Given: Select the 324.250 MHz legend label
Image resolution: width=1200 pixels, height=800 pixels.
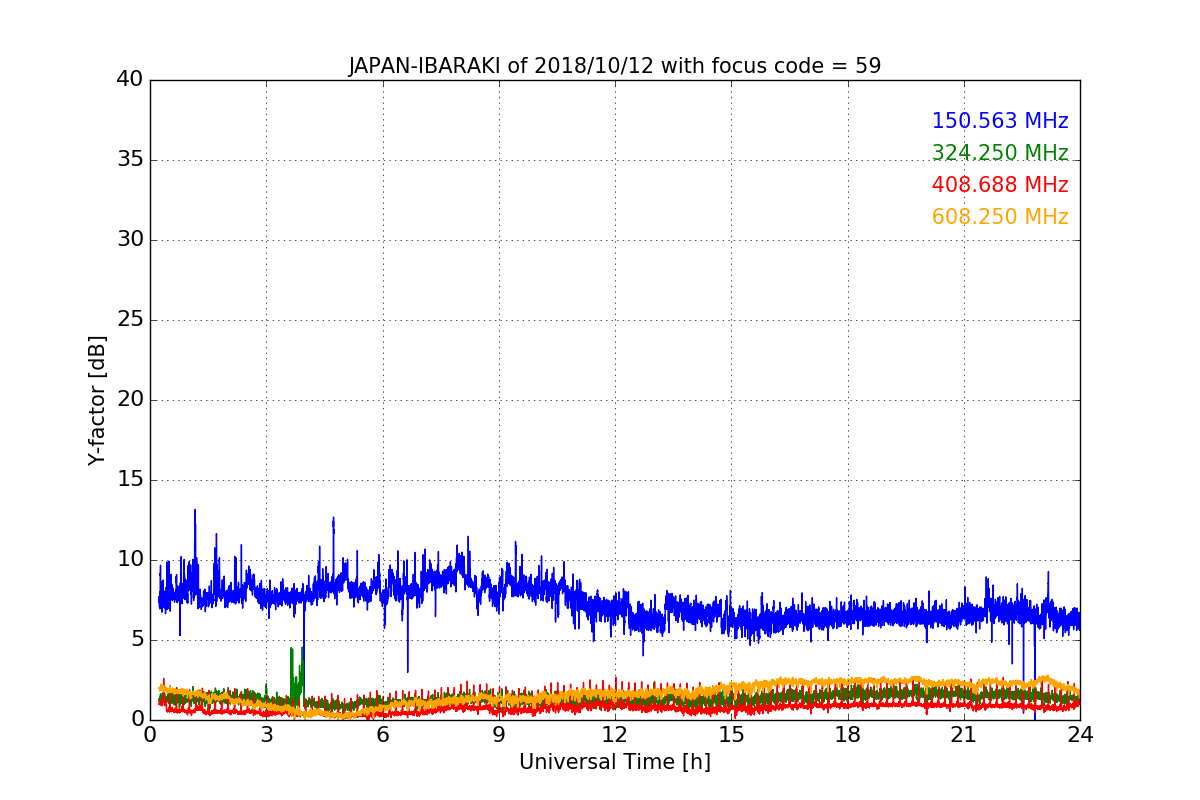Looking at the screenshot, I should pyautogui.click(x=1000, y=153).
